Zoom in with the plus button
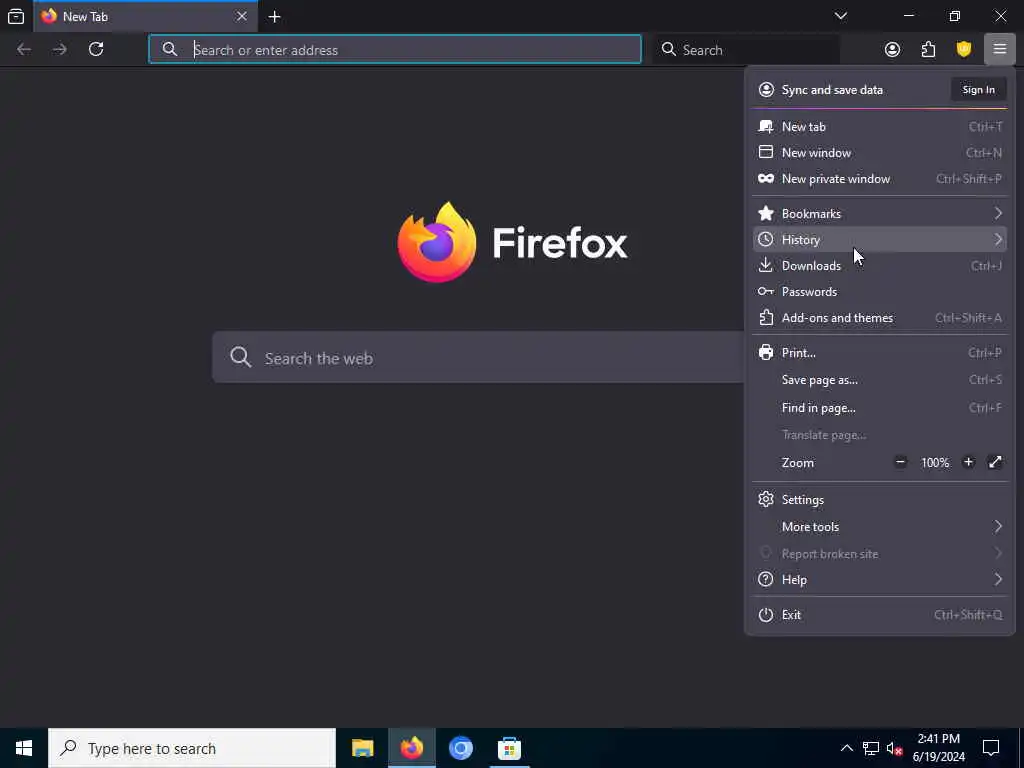This screenshot has height=768, width=1024. click(968, 462)
